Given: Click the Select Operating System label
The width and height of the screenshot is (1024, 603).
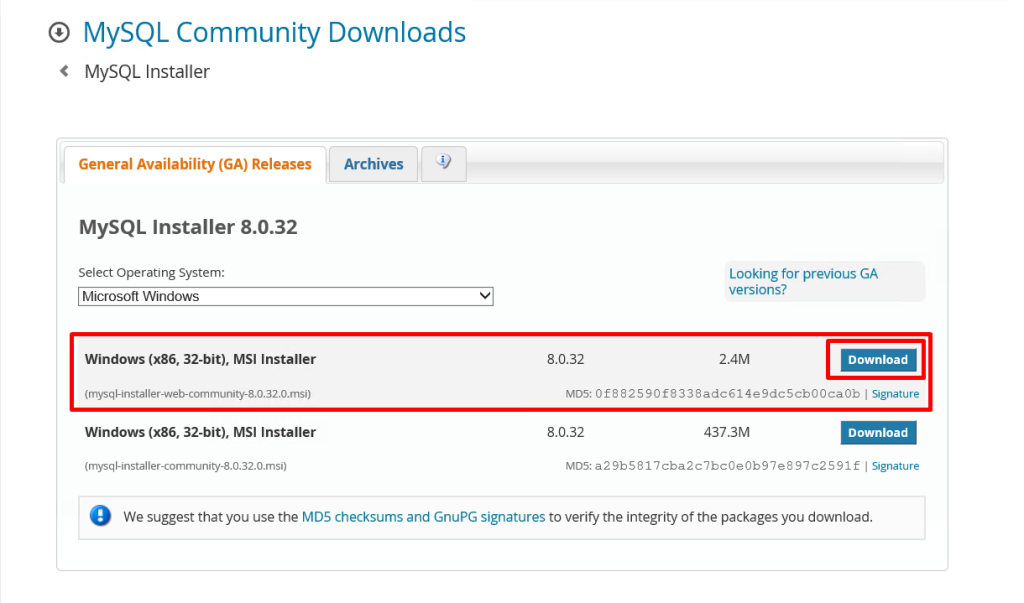Looking at the screenshot, I should (152, 272).
